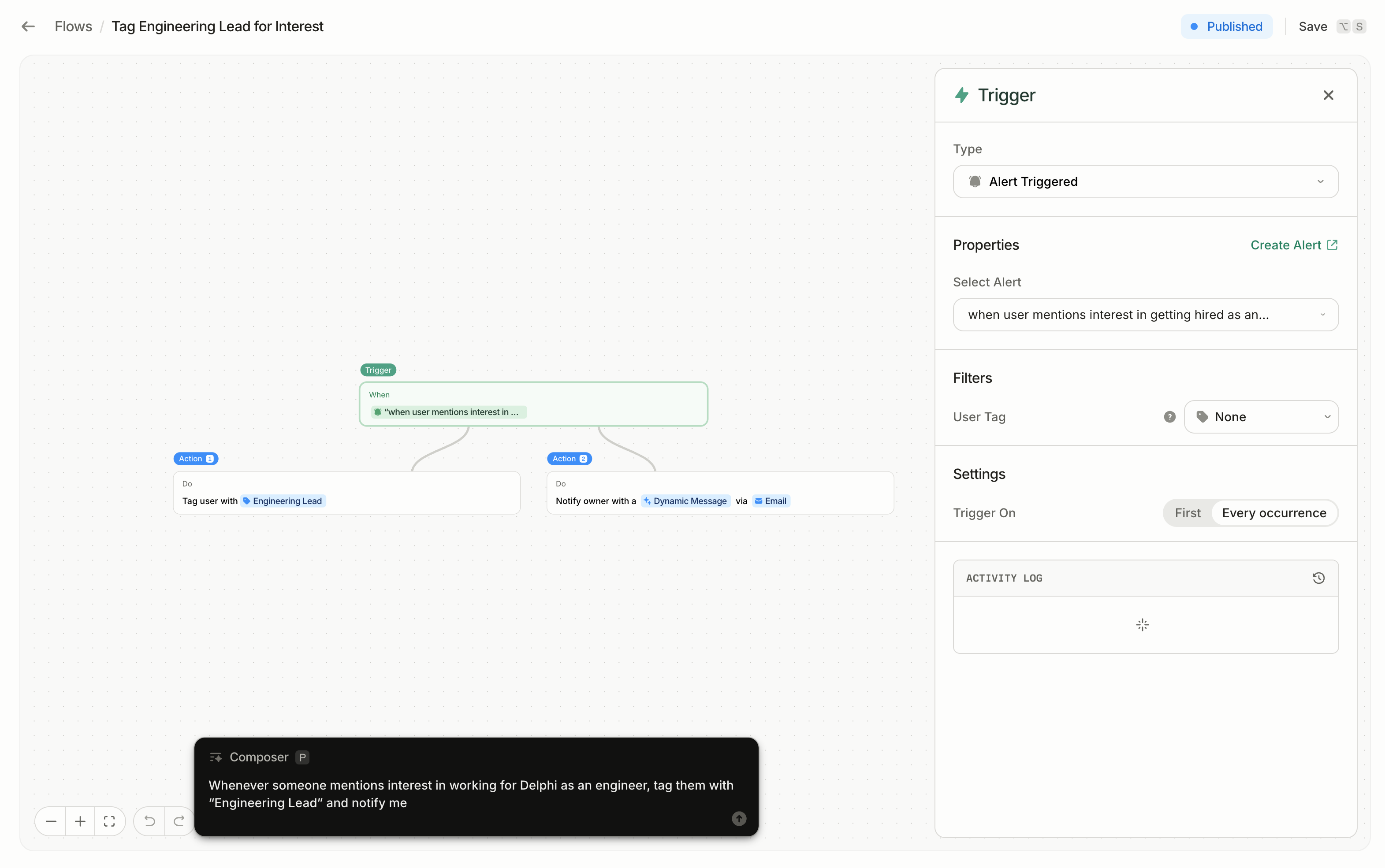Click the redo arrow icon

pyautogui.click(x=179, y=821)
